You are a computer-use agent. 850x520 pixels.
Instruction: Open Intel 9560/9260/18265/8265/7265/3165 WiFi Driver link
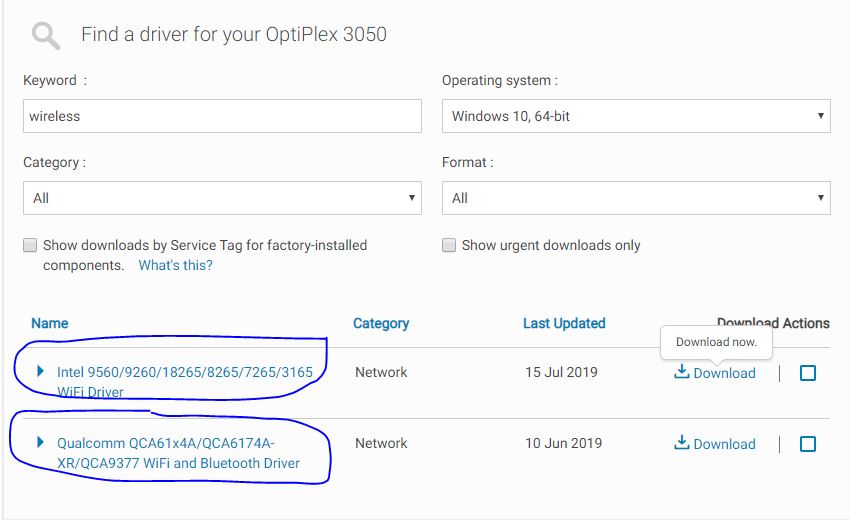(185, 382)
